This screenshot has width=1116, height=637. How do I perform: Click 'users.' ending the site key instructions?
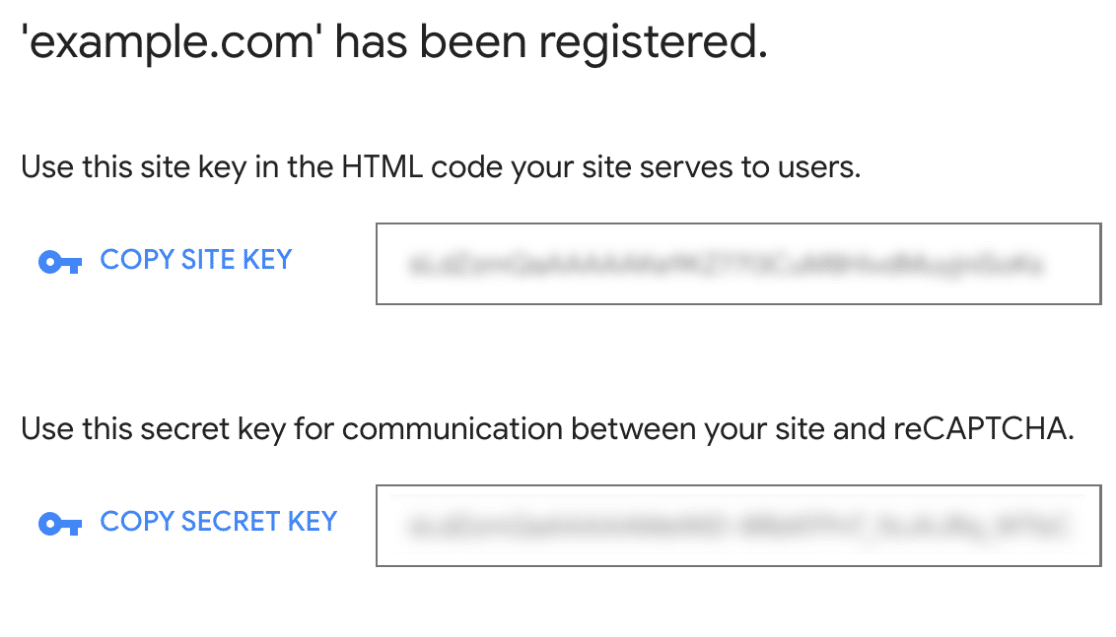click(x=817, y=167)
